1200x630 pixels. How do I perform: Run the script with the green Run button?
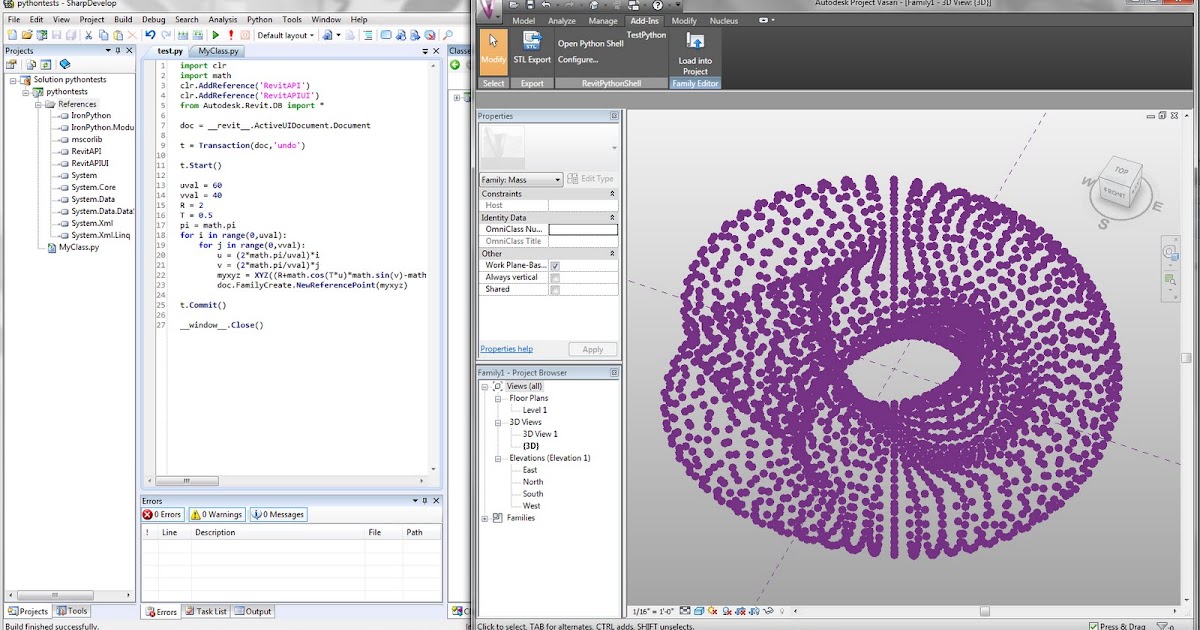tap(216, 35)
